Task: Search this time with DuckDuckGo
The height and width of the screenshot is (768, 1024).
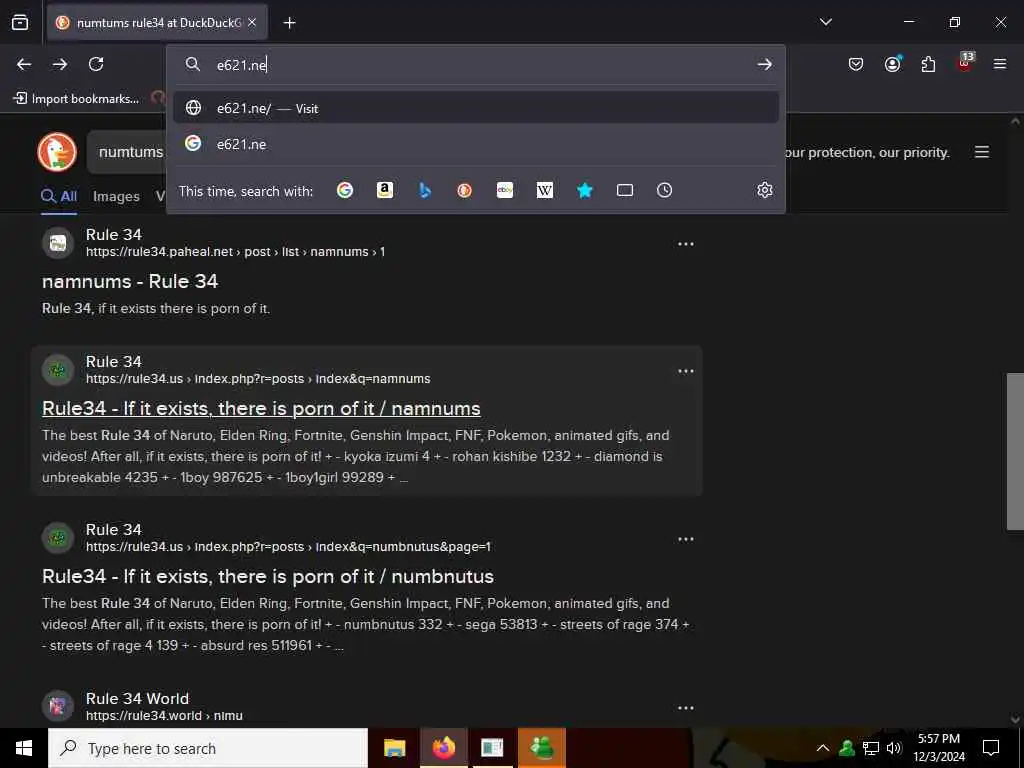Action: [464, 190]
